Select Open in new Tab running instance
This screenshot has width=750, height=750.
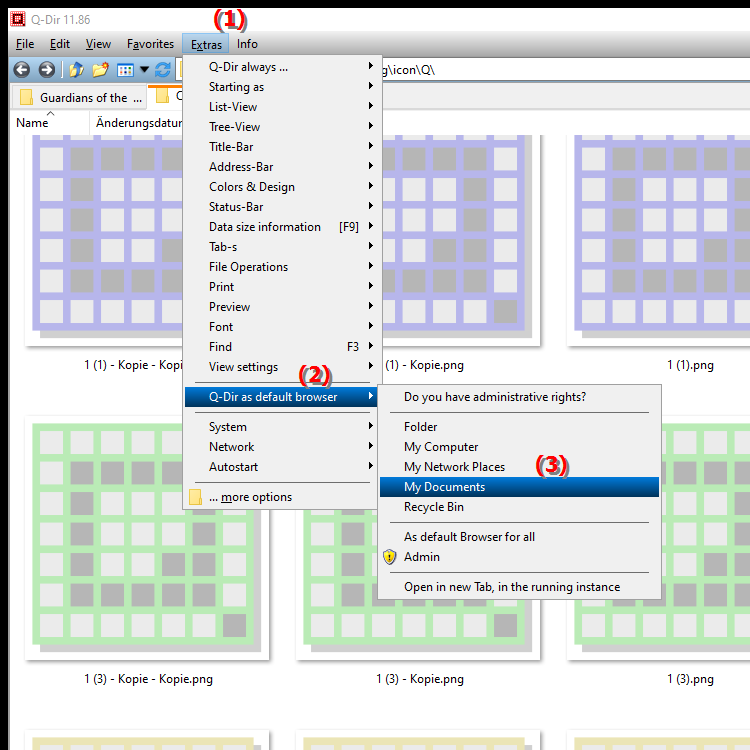point(519,587)
